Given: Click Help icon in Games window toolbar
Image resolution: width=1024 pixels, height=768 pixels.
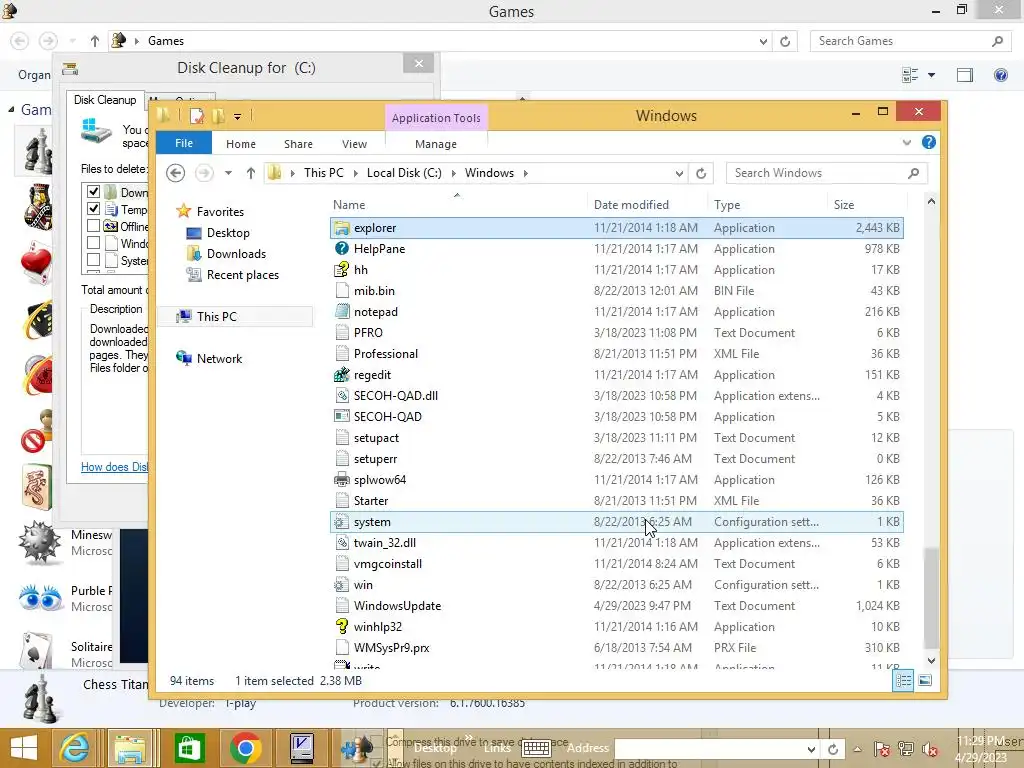Looking at the screenshot, I should (x=1000, y=75).
